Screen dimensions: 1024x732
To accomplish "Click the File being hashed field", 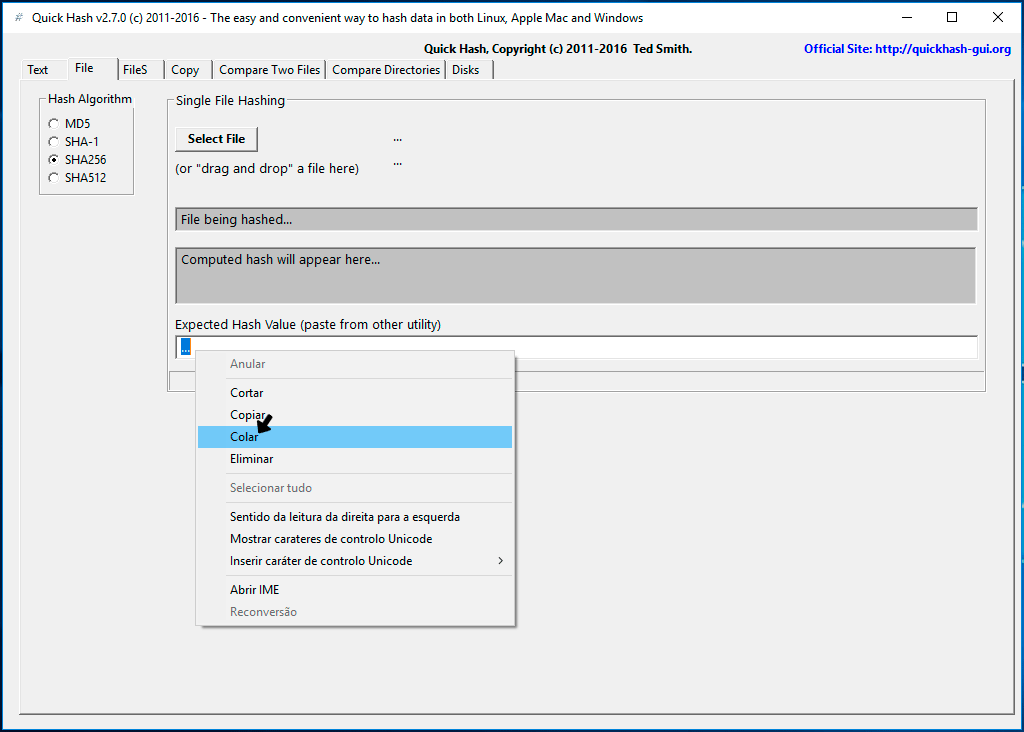I will pos(577,219).
